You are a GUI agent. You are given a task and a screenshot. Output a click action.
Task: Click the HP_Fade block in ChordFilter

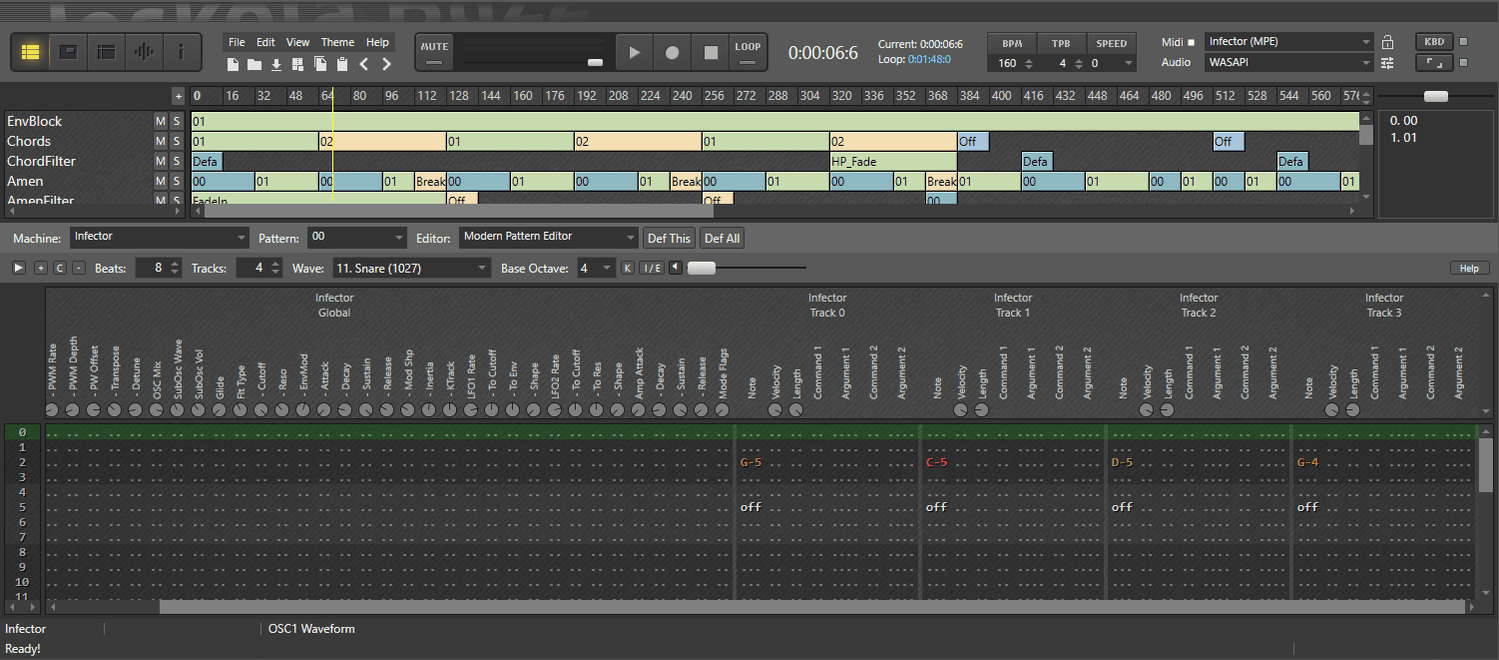point(893,161)
